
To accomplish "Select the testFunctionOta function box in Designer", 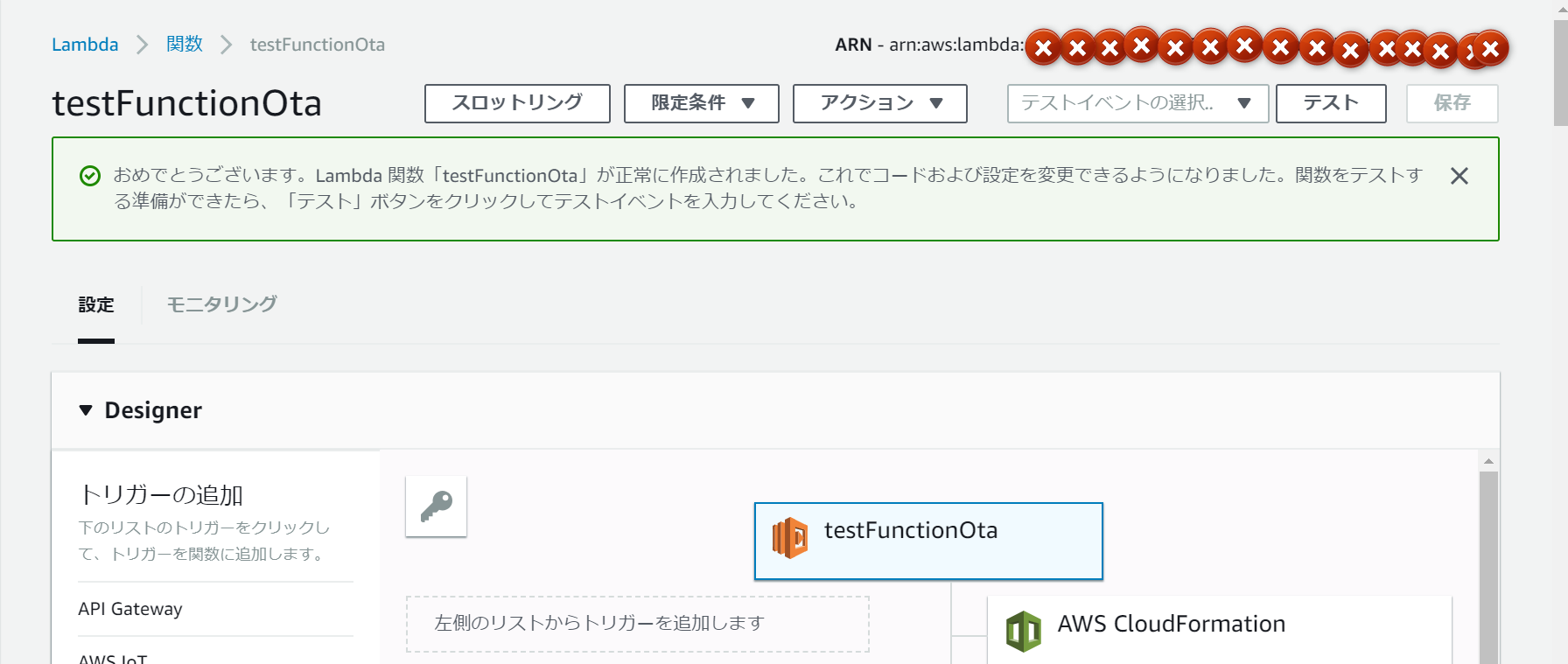I will click(928, 541).
